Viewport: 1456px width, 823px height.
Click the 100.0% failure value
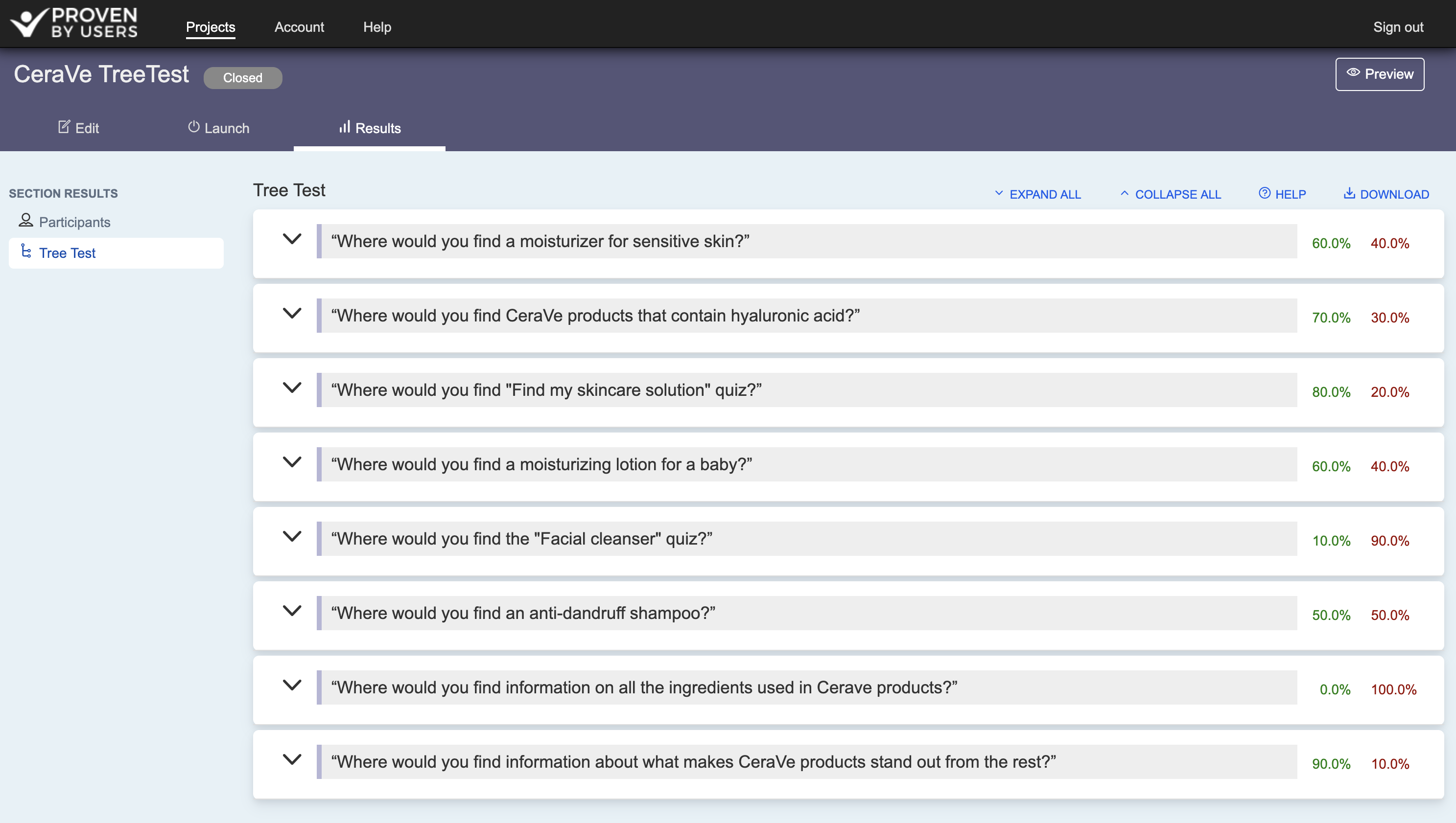(x=1394, y=689)
